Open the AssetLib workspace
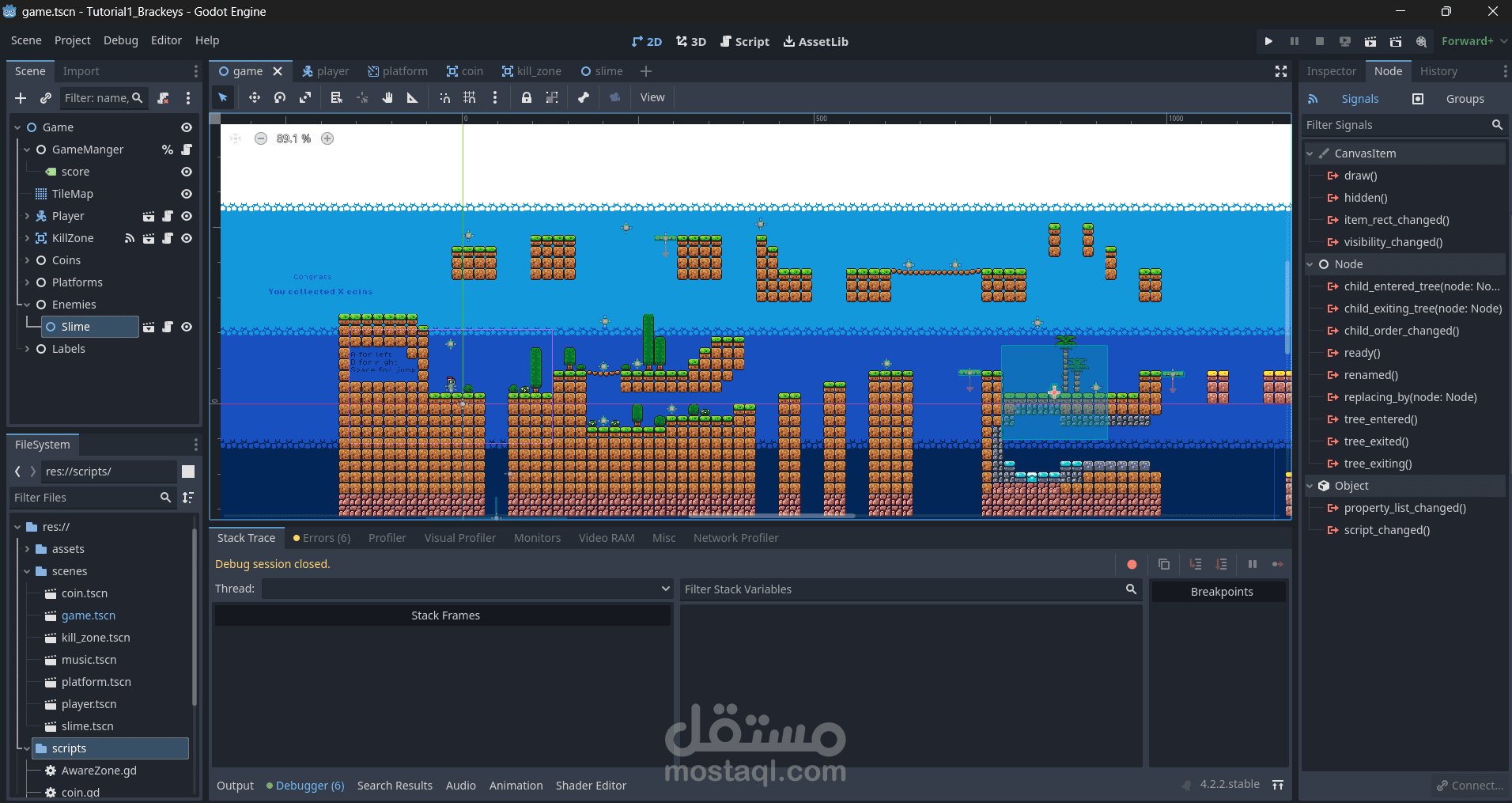 click(x=815, y=41)
